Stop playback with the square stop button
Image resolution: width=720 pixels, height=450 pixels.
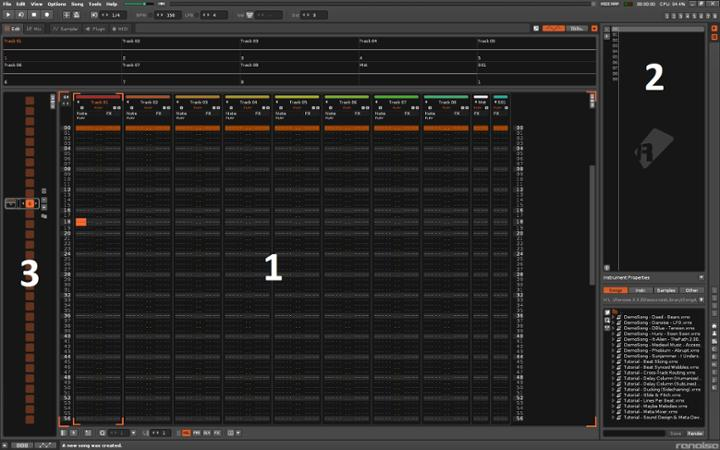tap(34, 15)
